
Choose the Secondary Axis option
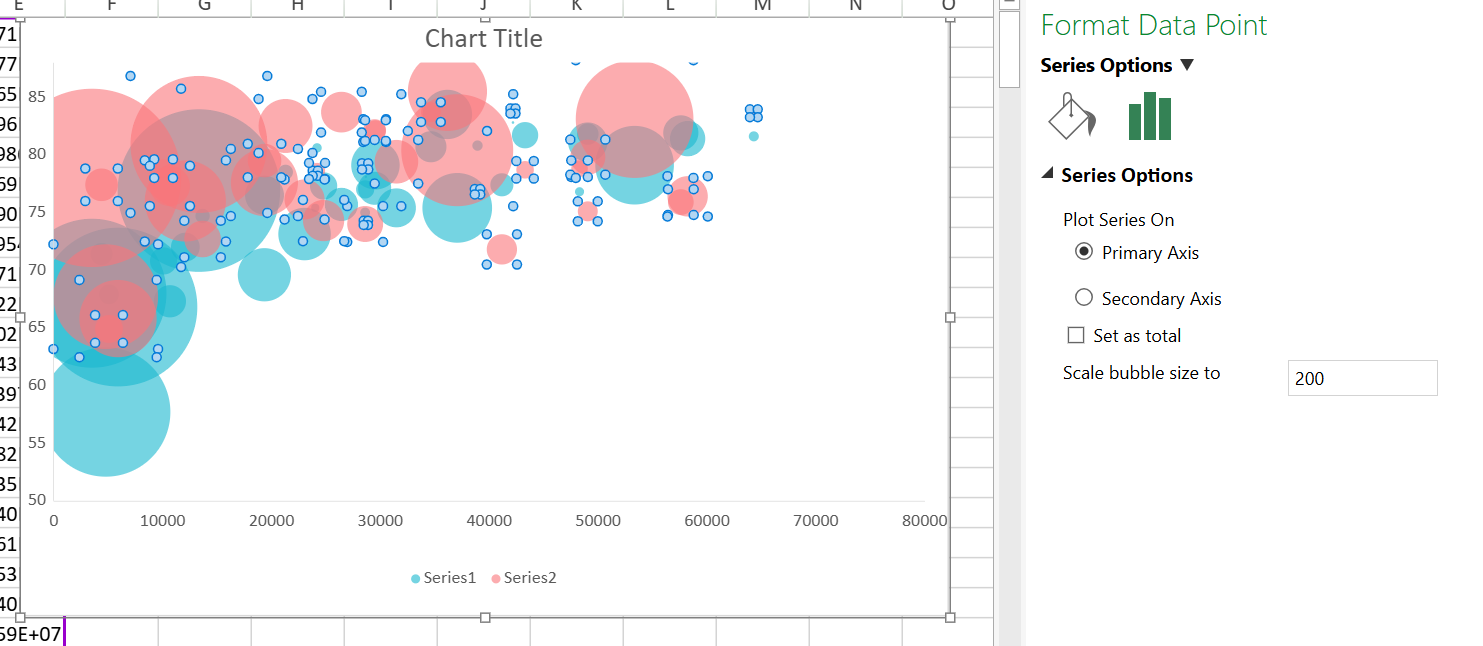click(x=1083, y=298)
